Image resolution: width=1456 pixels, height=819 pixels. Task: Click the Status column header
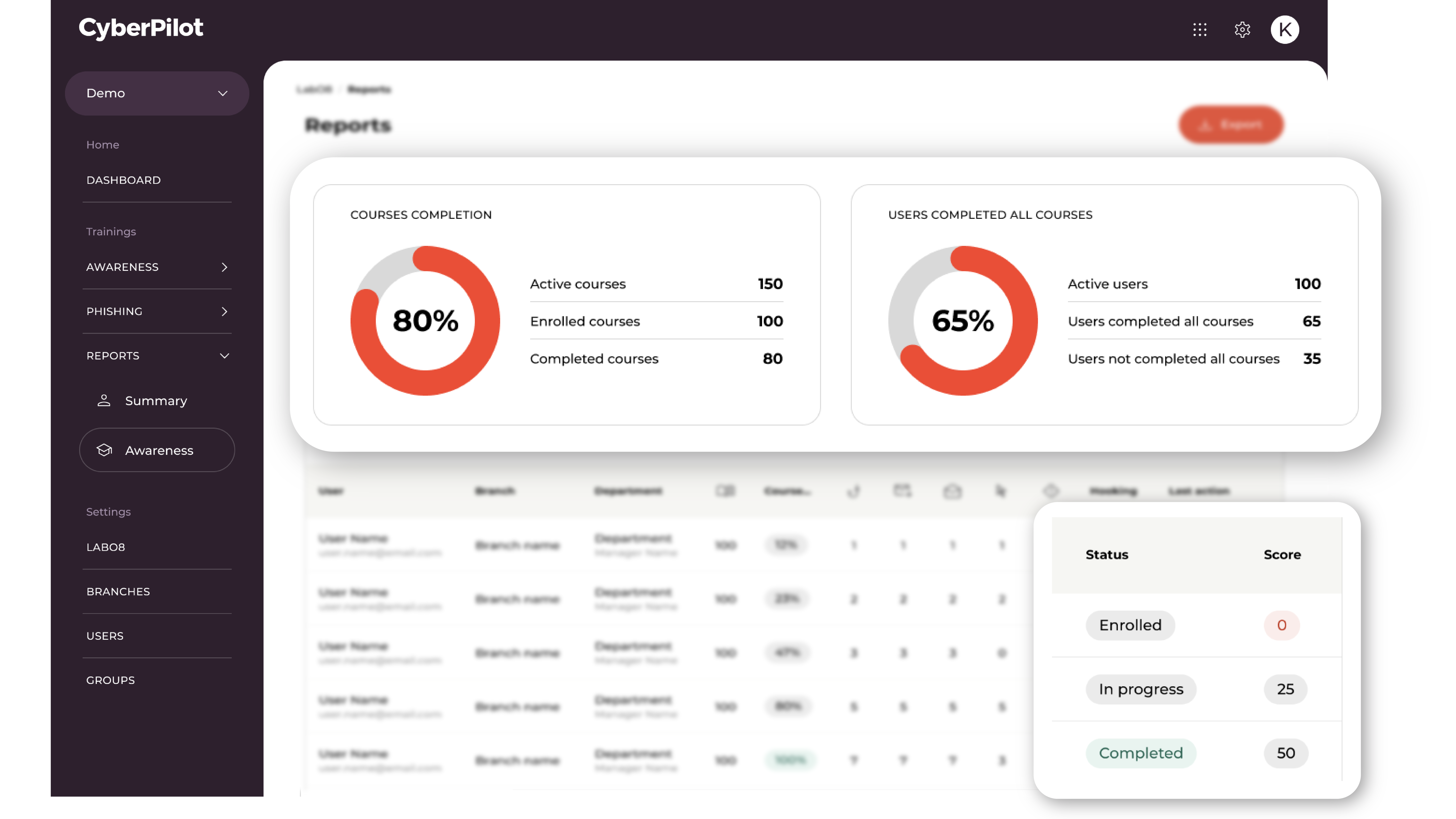tap(1107, 554)
